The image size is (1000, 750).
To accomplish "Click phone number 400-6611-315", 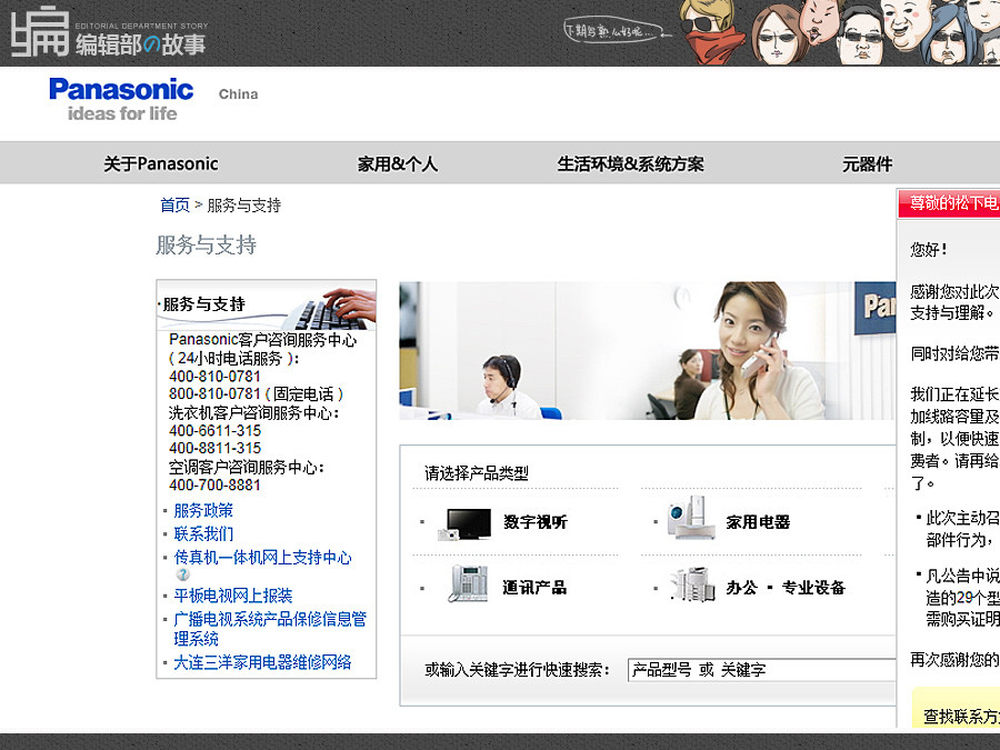I will [215, 430].
